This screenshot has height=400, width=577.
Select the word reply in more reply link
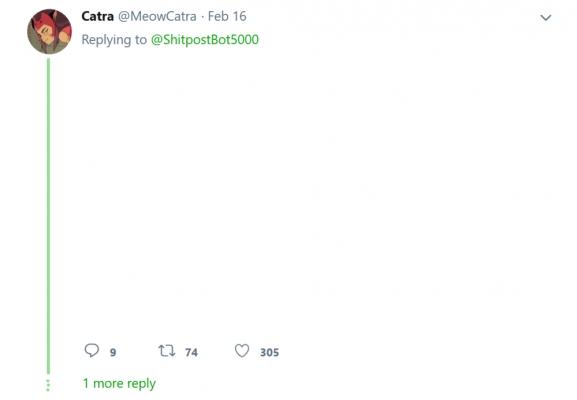141,384
